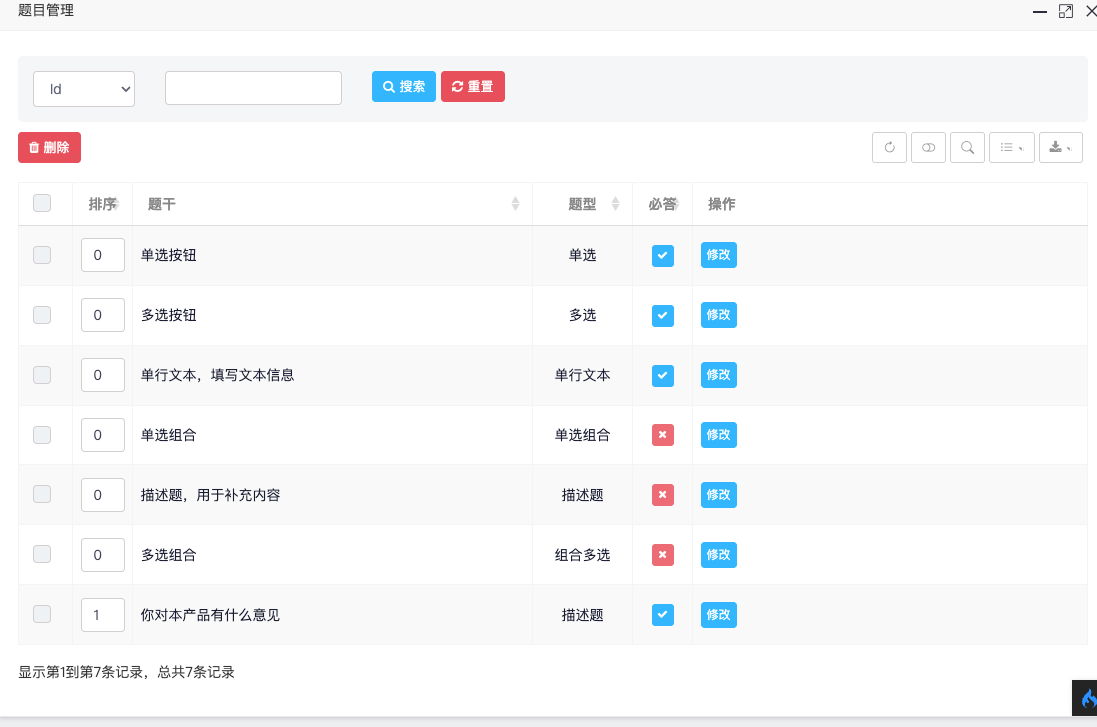Viewport: 1097px width, 727px height.
Task: Sort table by 题型 column header
Action: point(582,204)
